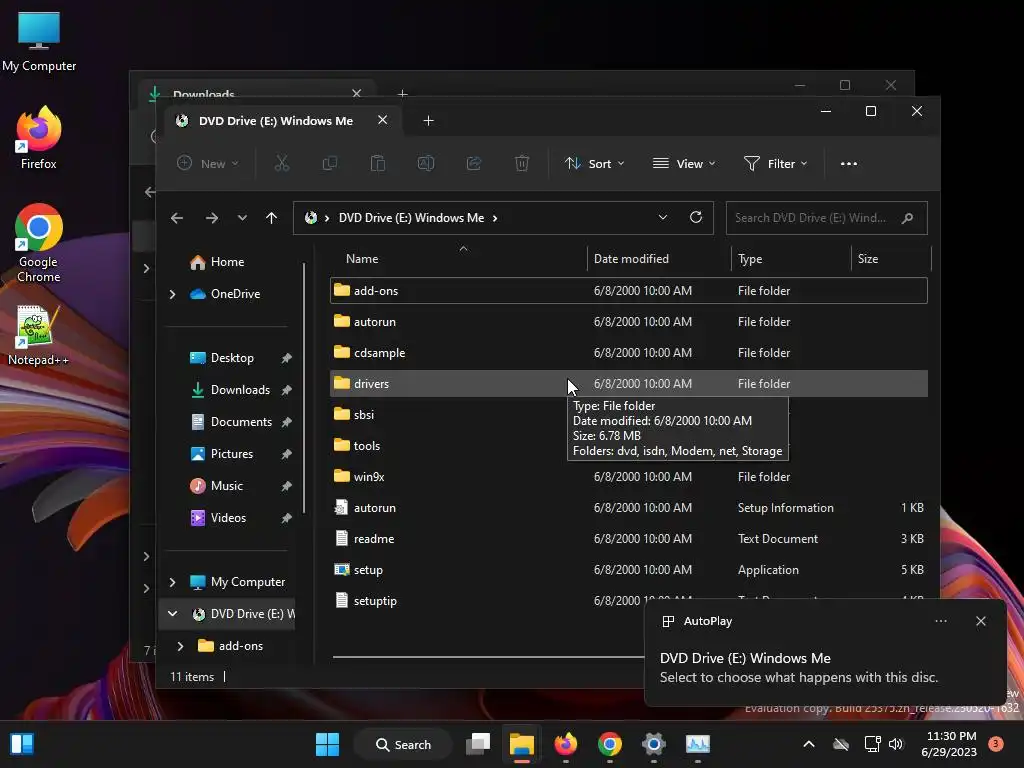This screenshot has height=768, width=1024.
Task: Click the Windows Start button on taskbar
Action: click(x=327, y=744)
